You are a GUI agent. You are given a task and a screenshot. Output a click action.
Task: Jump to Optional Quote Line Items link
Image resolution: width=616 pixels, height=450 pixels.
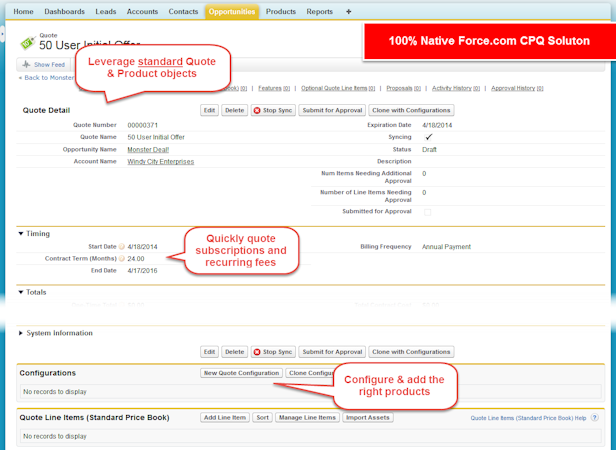tap(338, 88)
